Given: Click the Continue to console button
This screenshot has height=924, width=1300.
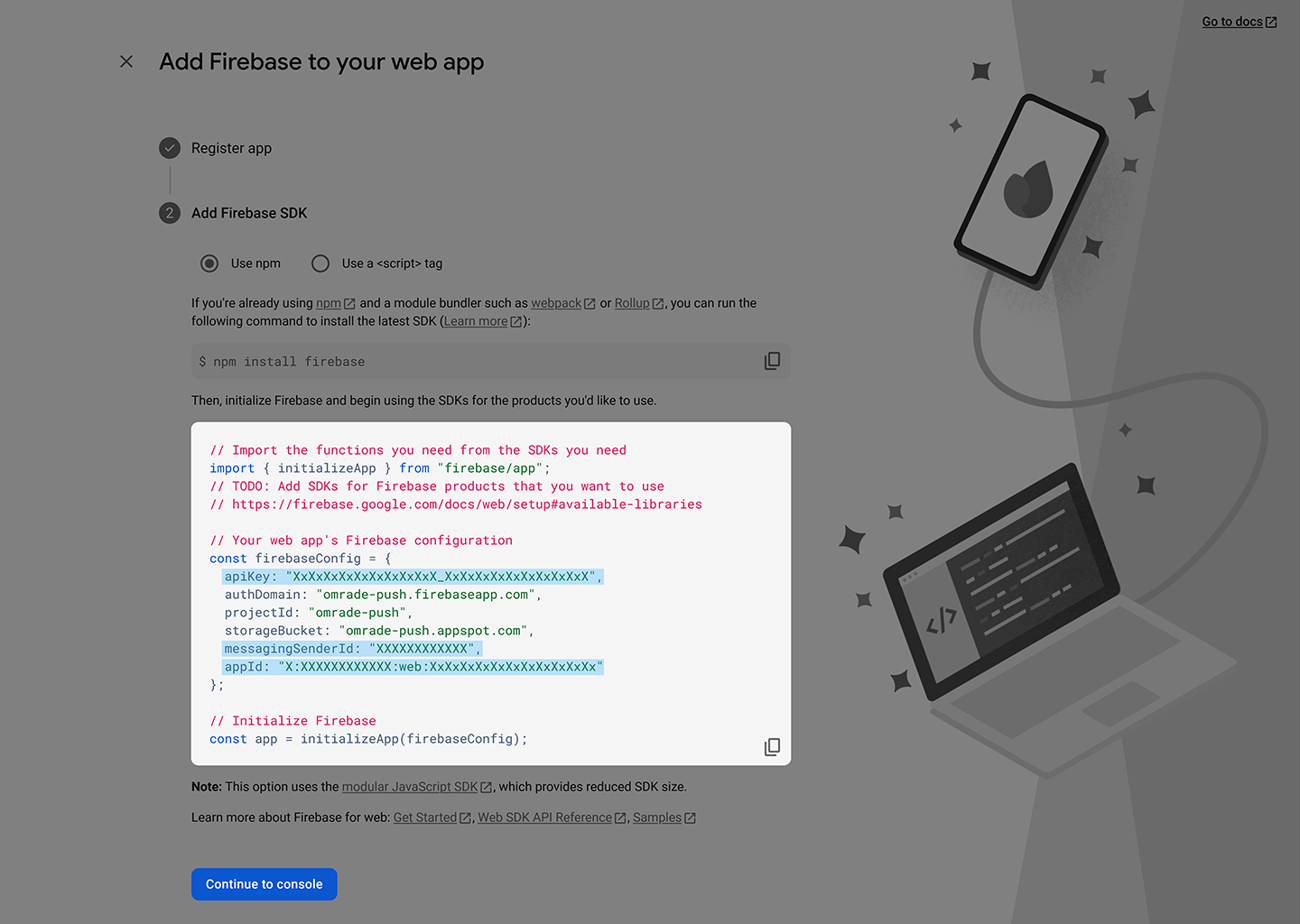Looking at the screenshot, I should (x=265, y=884).
